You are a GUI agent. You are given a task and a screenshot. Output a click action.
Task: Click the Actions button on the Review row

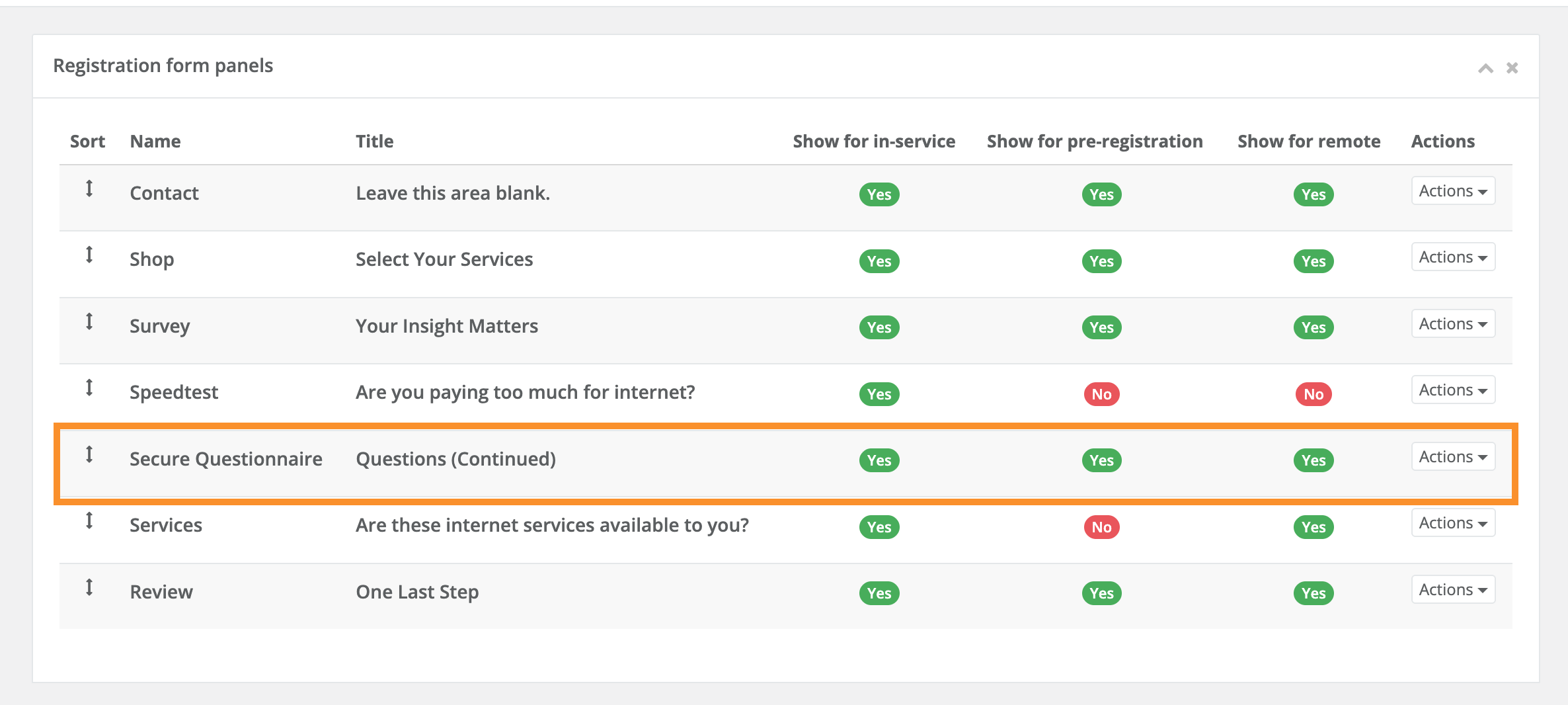point(1453,589)
